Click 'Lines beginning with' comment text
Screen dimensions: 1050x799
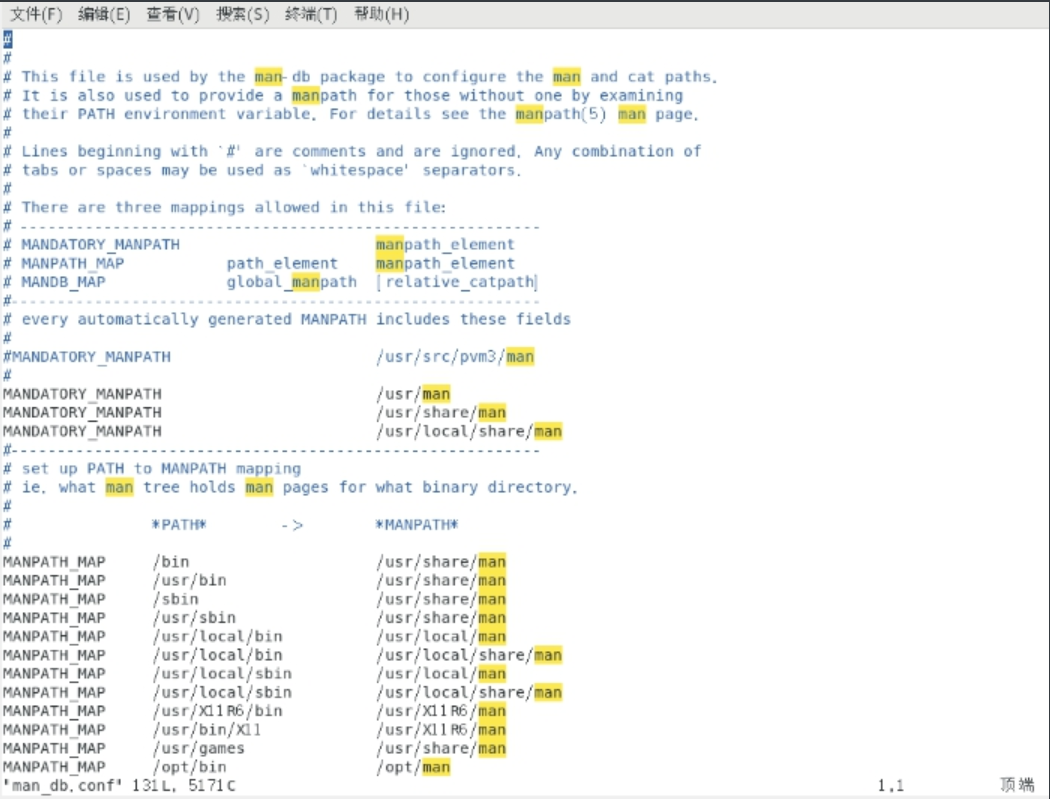coord(115,151)
